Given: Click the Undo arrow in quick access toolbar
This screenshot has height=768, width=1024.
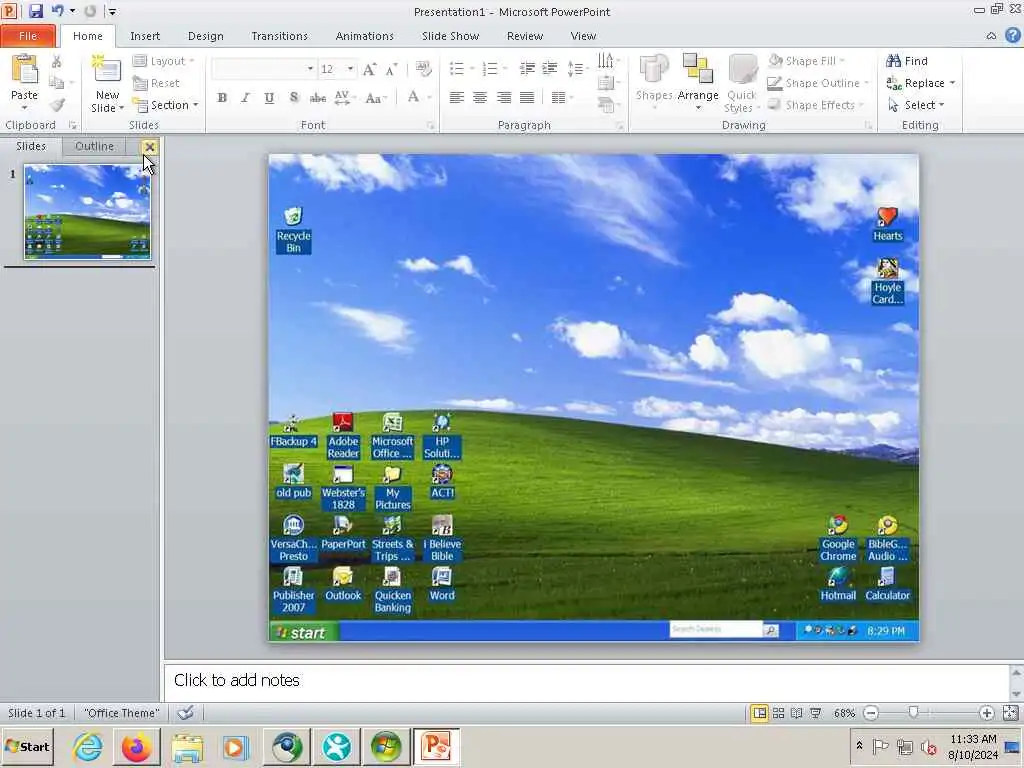Looking at the screenshot, I should pyautogui.click(x=57, y=11).
